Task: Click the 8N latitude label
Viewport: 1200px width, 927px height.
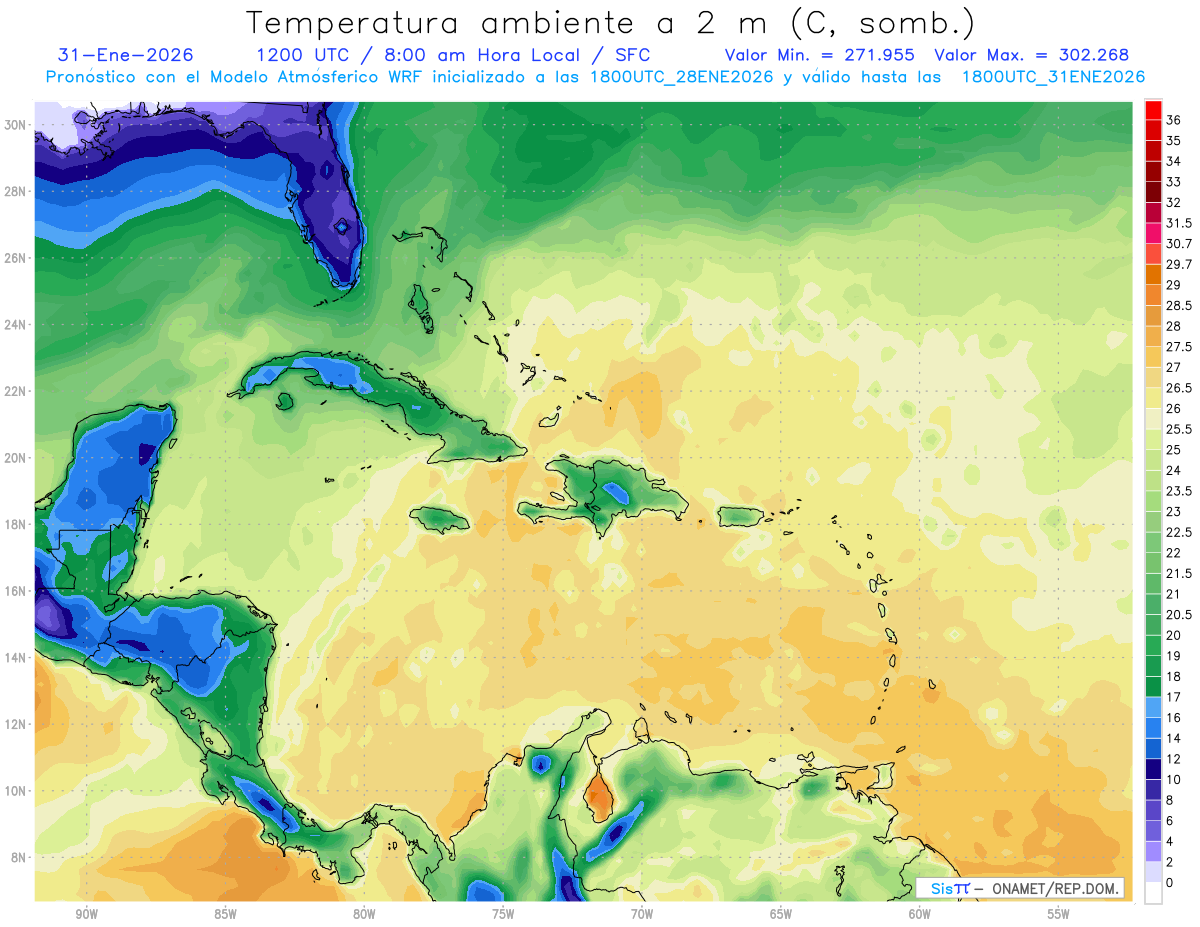Action: pyautogui.click(x=18, y=857)
